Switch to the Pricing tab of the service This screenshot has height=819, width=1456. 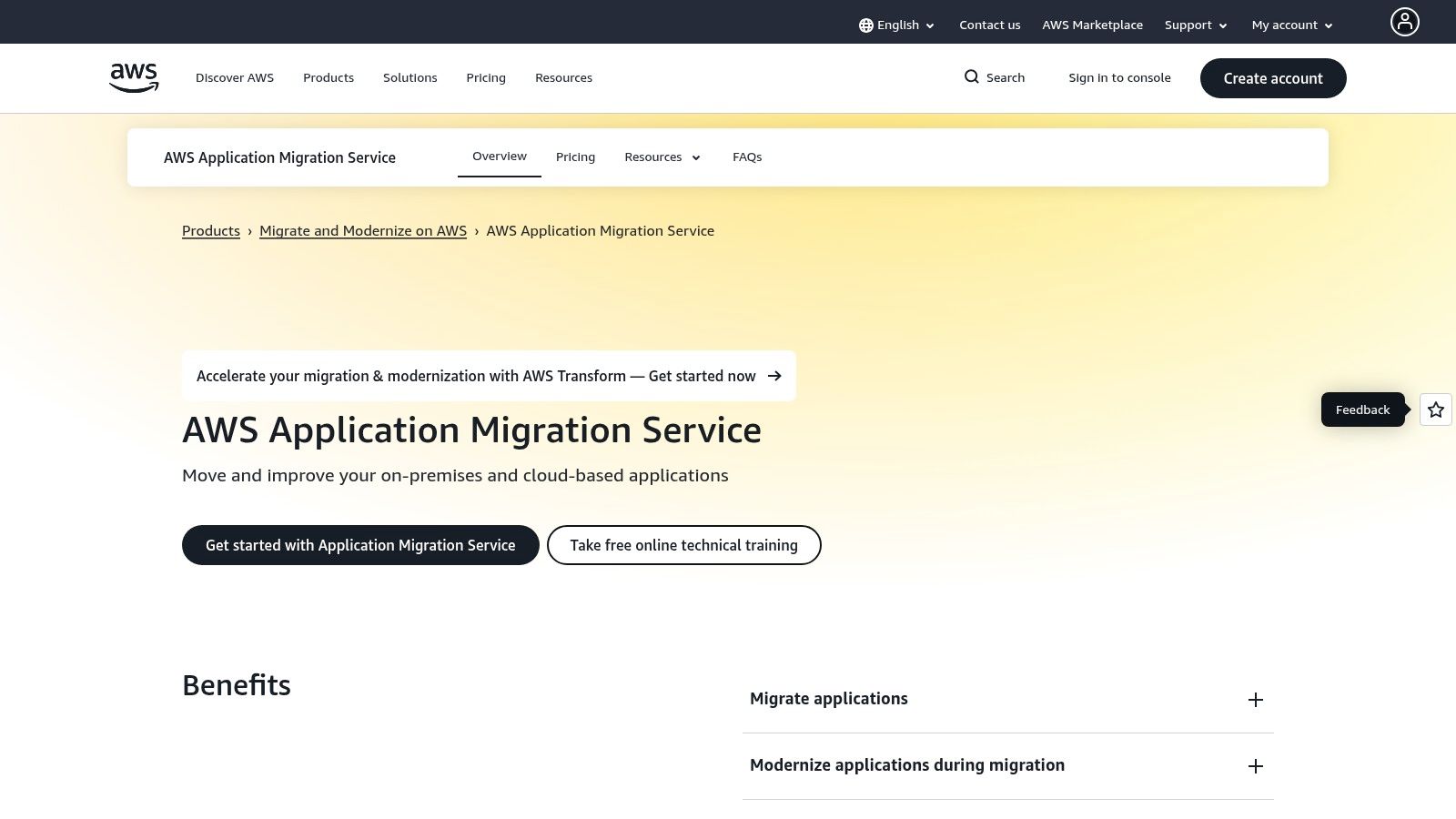575,157
